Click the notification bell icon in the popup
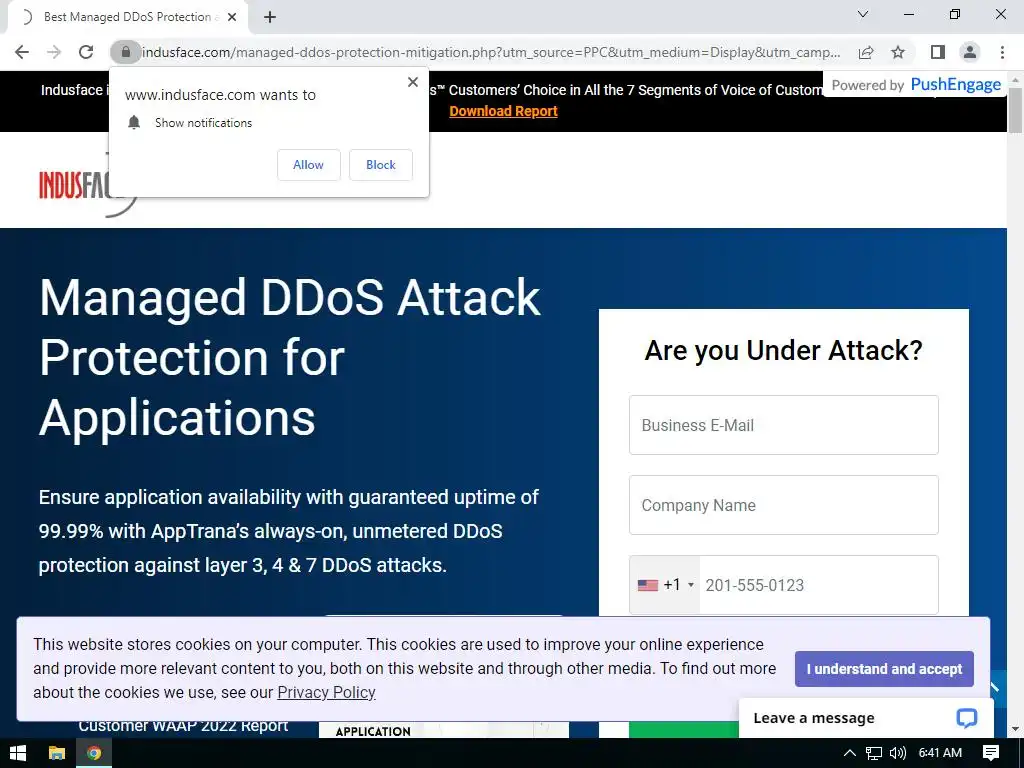This screenshot has width=1024, height=768. click(134, 122)
